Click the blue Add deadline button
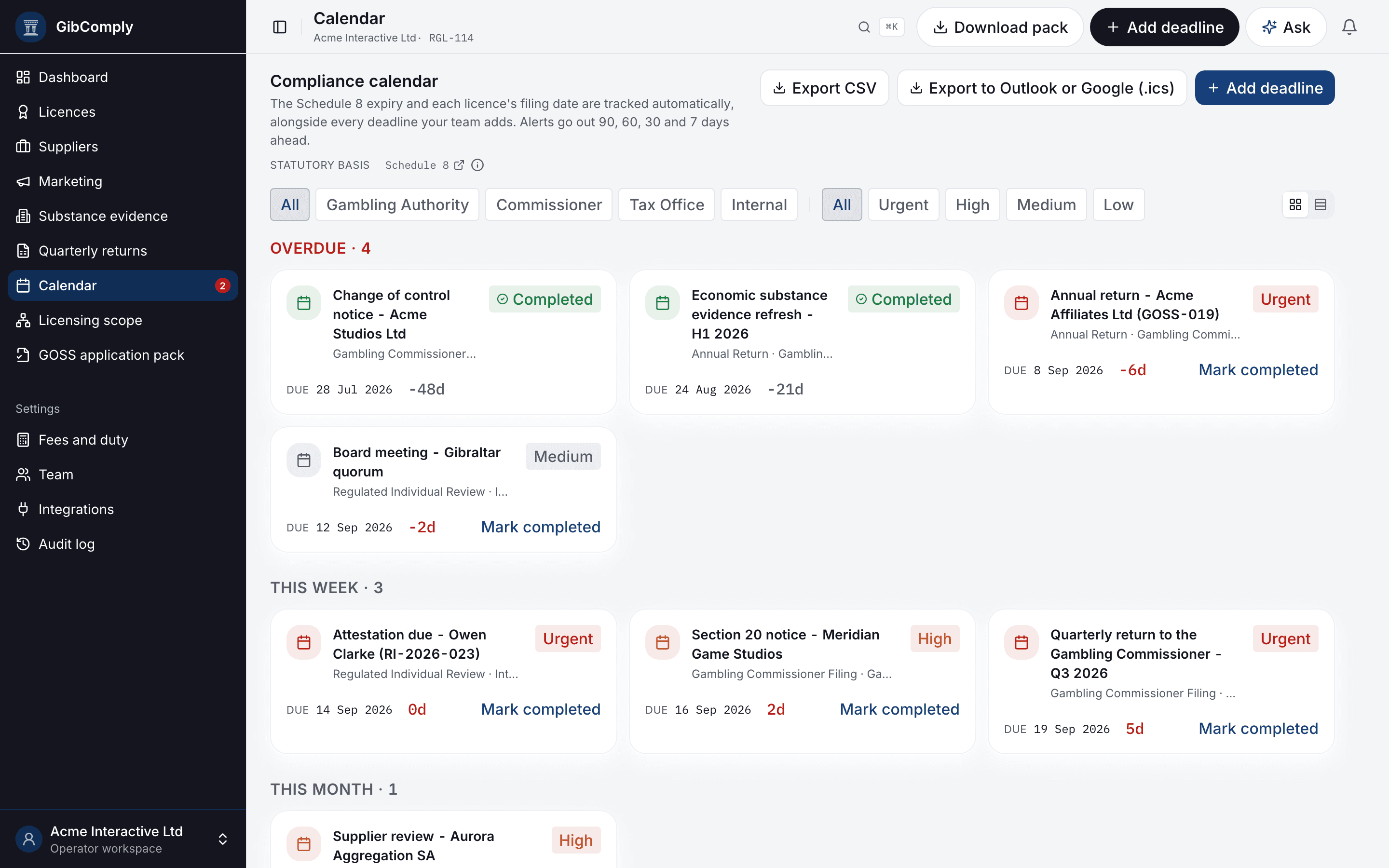The image size is (1389, 868). point(1265,88)
